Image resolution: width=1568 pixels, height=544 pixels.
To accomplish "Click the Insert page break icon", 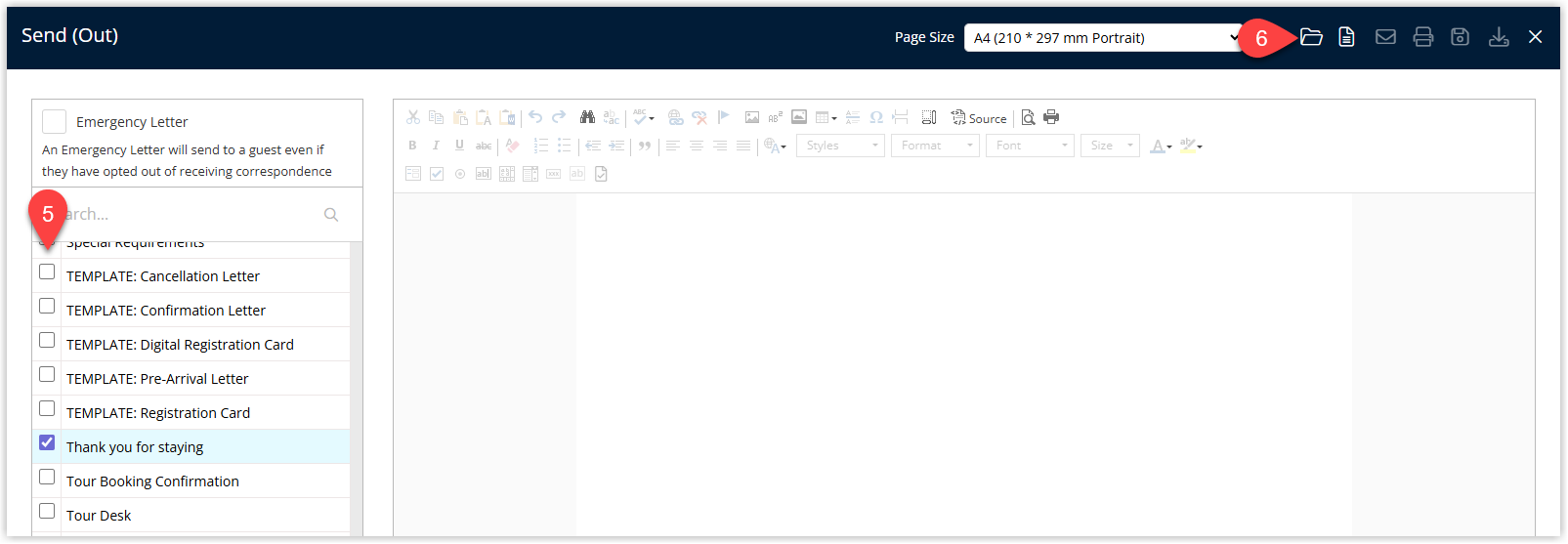I will pos(900,117).
